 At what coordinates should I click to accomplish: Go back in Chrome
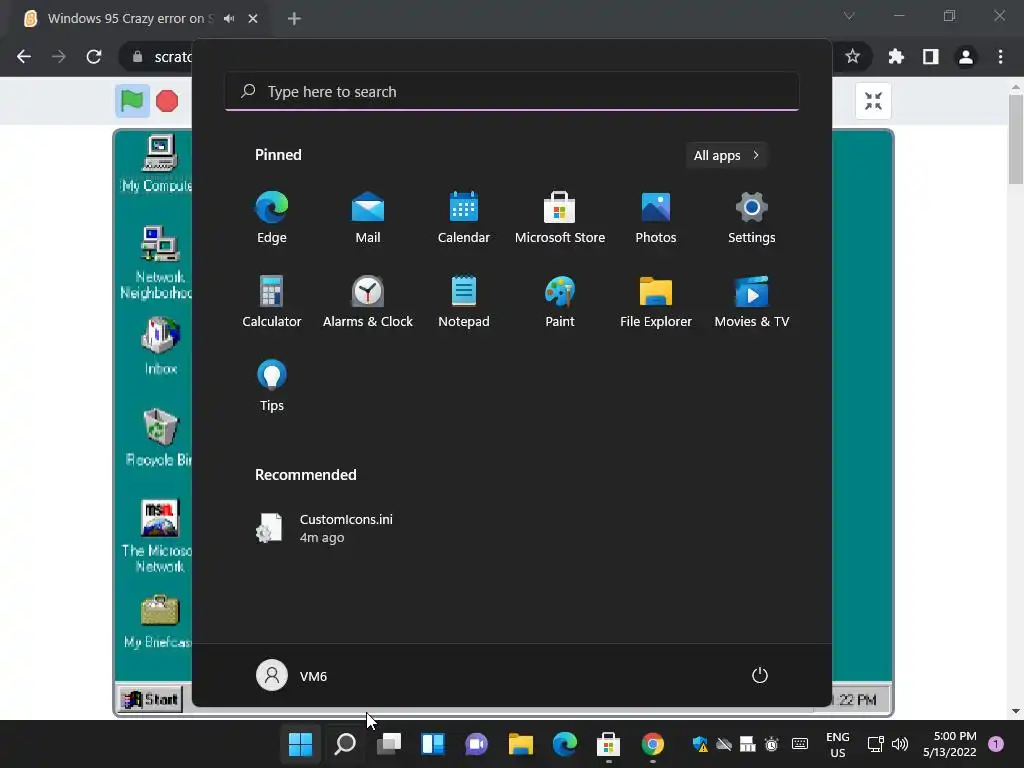pyautogui.click(x=24, y=57)
